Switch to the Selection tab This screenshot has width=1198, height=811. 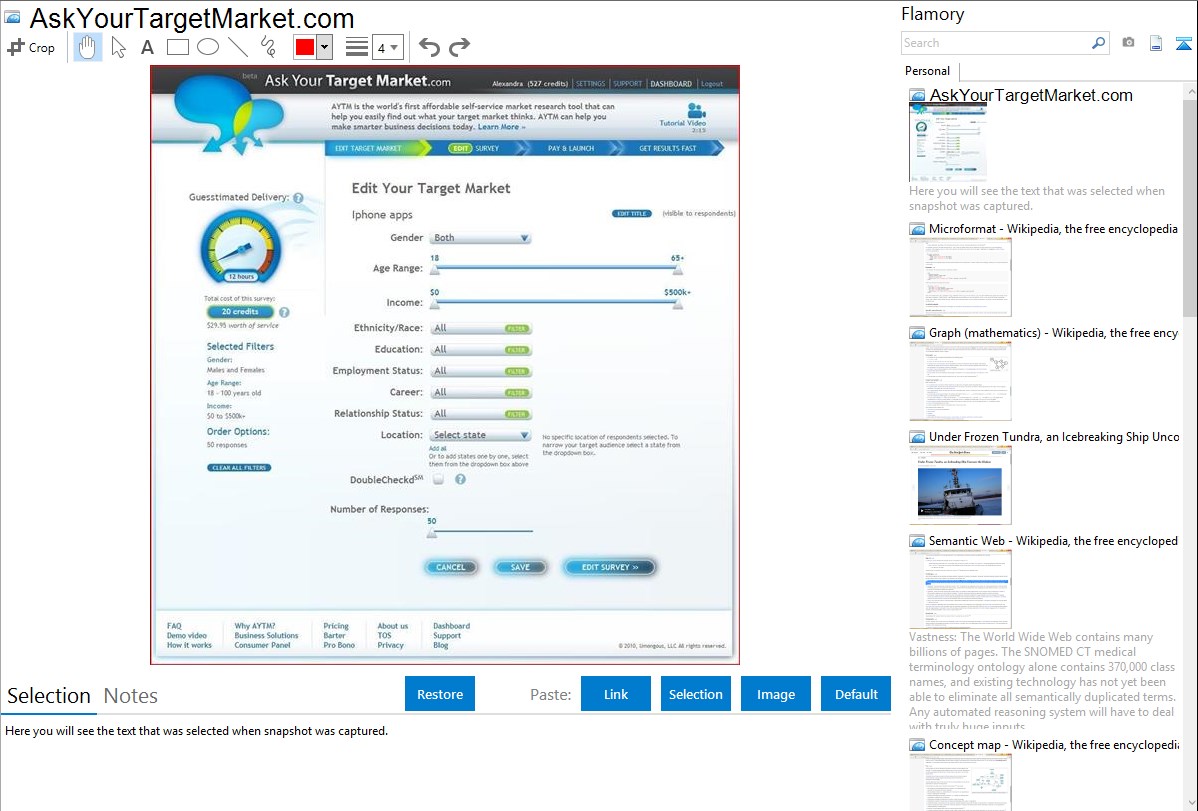pos(49,696)
